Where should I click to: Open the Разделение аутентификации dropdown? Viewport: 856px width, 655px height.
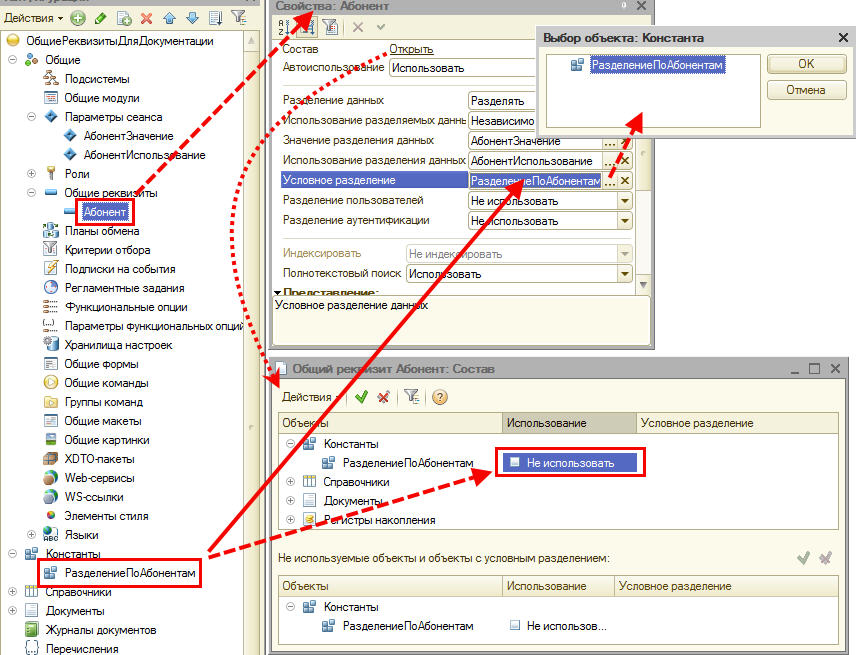(625, 221)
